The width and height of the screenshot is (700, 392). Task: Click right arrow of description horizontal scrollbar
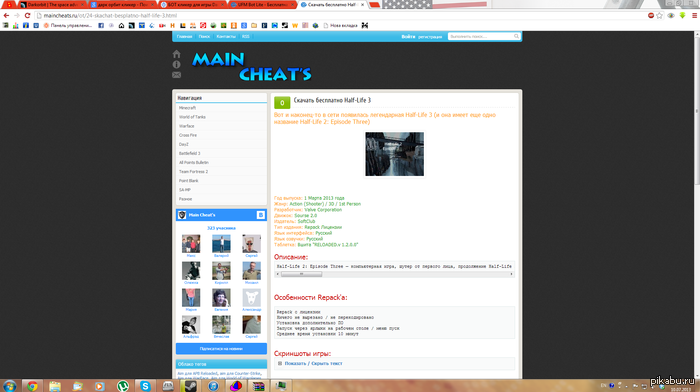[x=511, y=274]
